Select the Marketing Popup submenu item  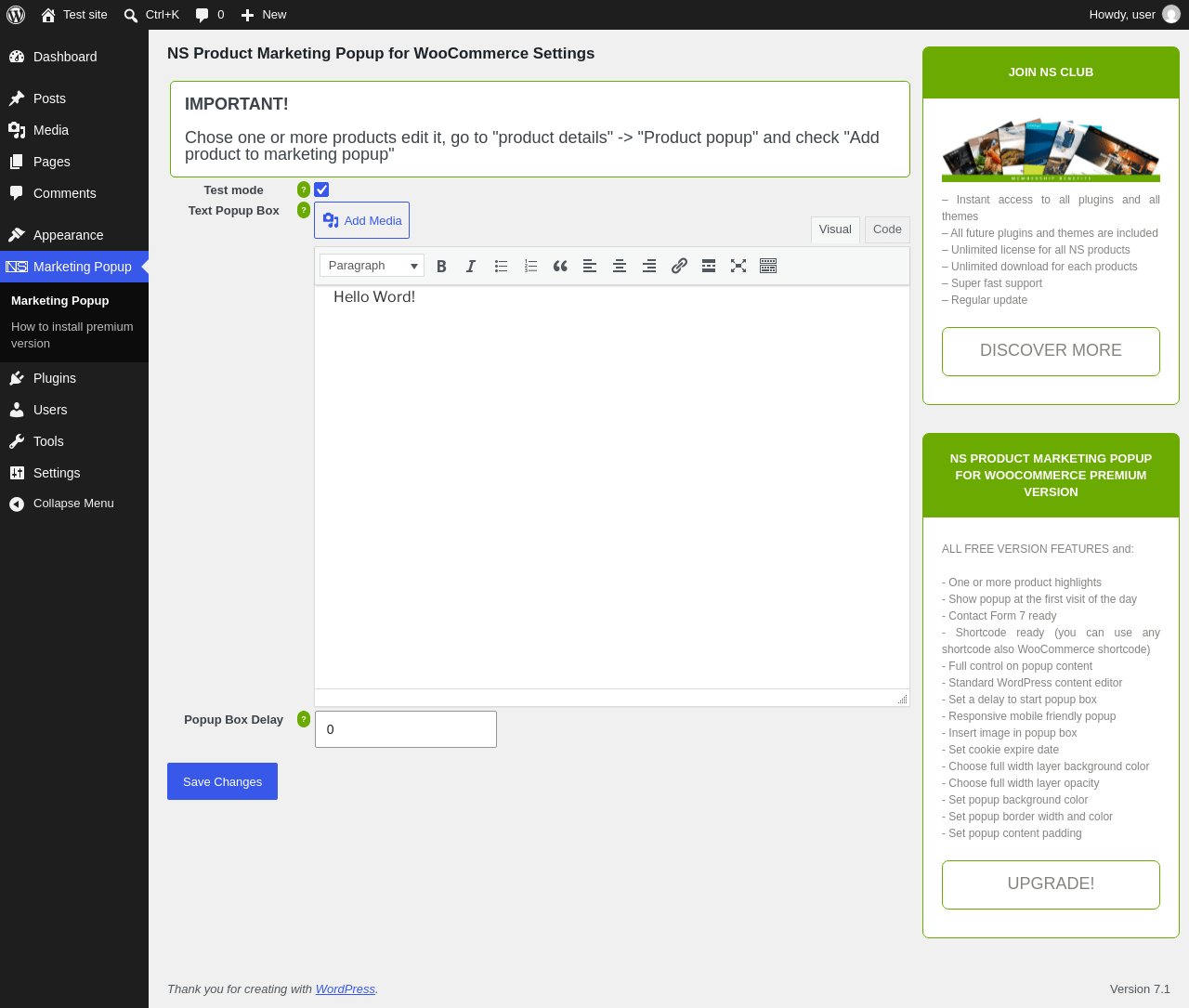(60, 301)
